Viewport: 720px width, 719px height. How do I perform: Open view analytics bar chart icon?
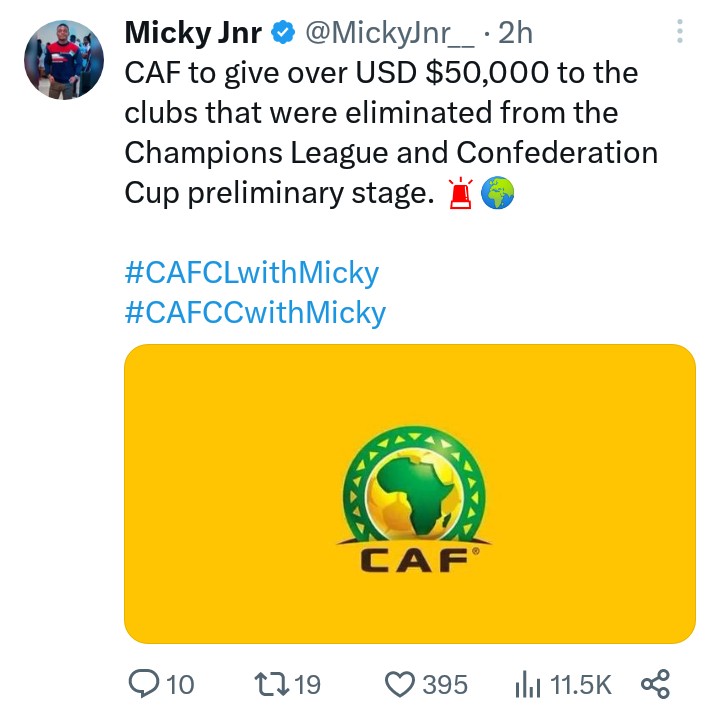[x=527, y=684]
